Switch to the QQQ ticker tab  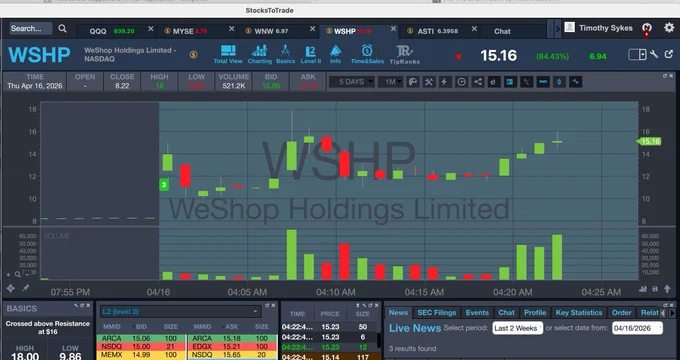[x=116, y=31]
